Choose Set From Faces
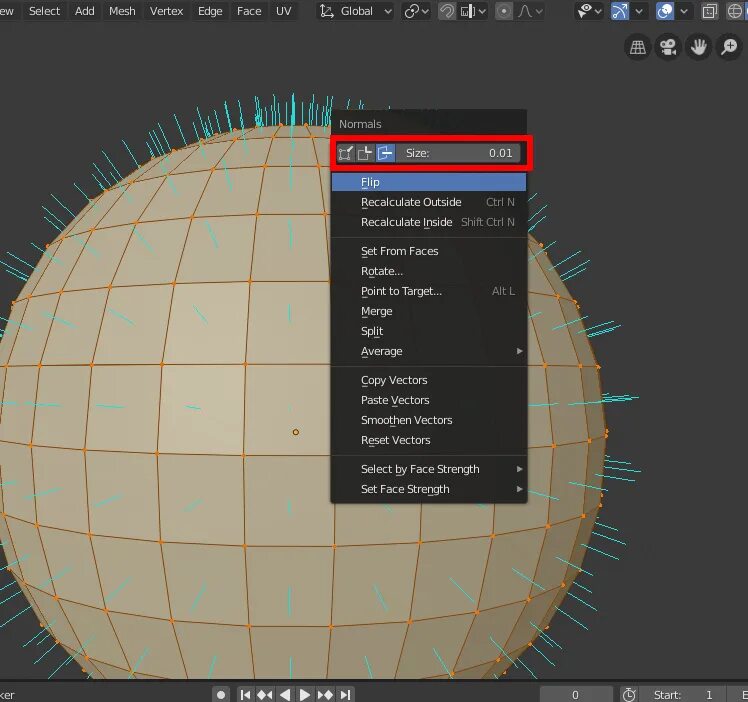748x702 pixels. coord(429,251)
